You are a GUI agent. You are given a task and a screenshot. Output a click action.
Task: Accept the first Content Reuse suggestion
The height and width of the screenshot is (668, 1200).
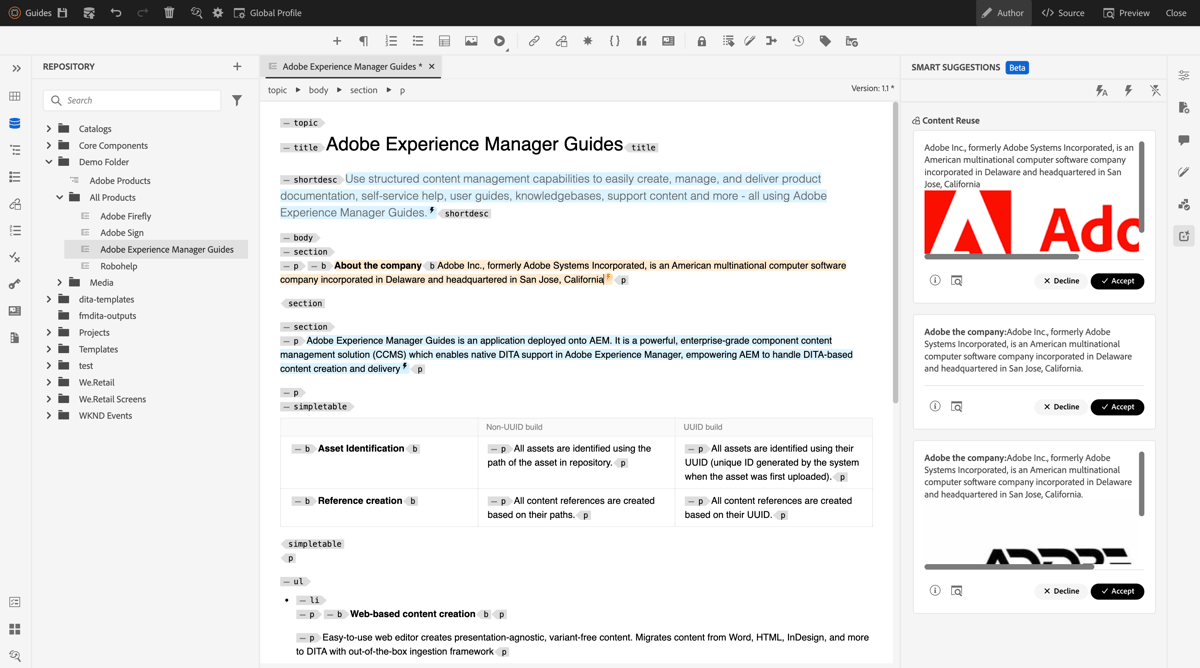point(1117,281)
